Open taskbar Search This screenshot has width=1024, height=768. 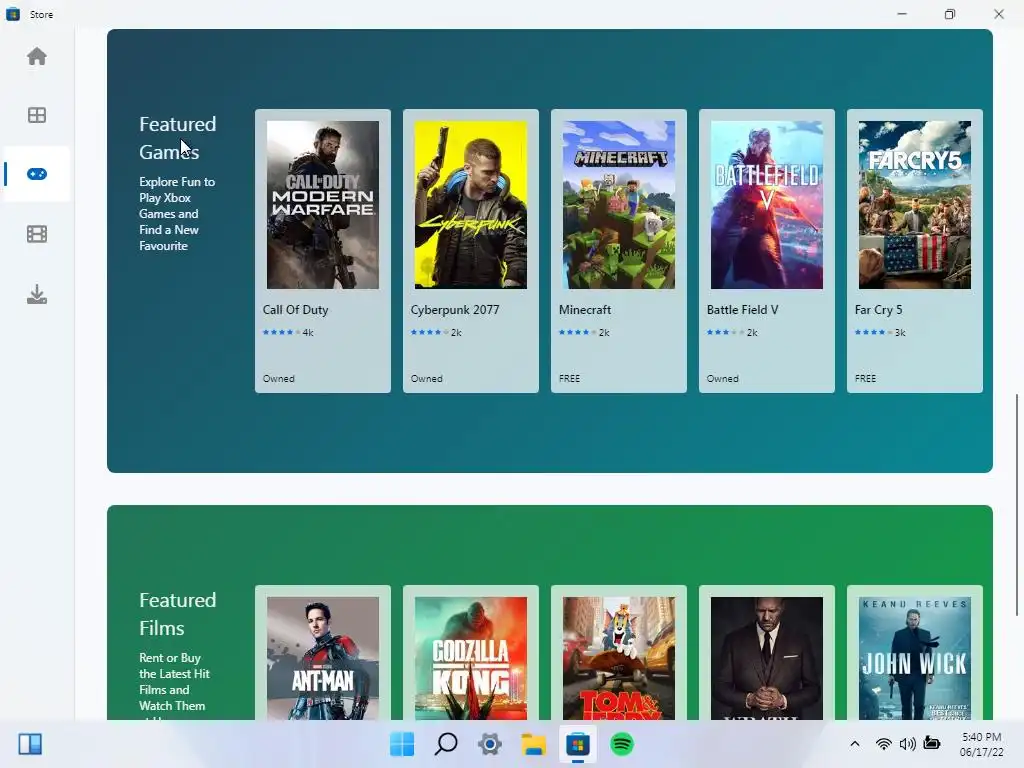tap(446, 744)
